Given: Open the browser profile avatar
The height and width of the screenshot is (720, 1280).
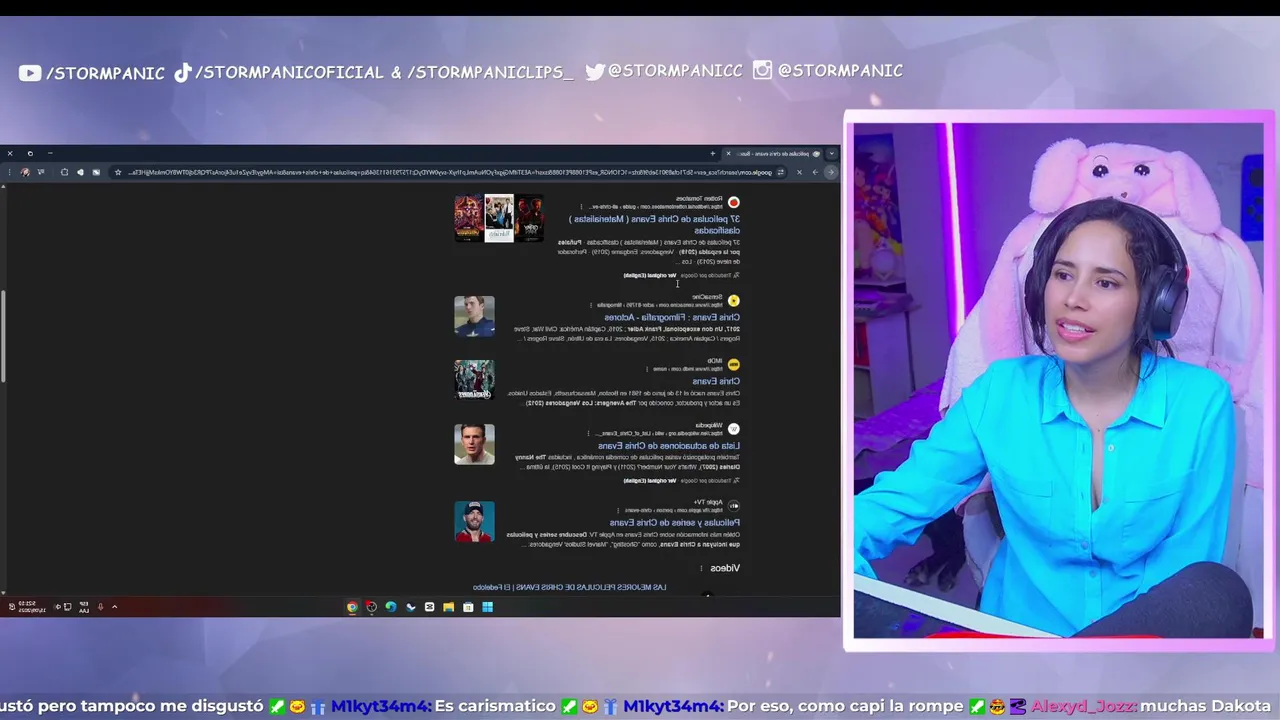Looking at the screenshot, I should click(x=25, y=172).
